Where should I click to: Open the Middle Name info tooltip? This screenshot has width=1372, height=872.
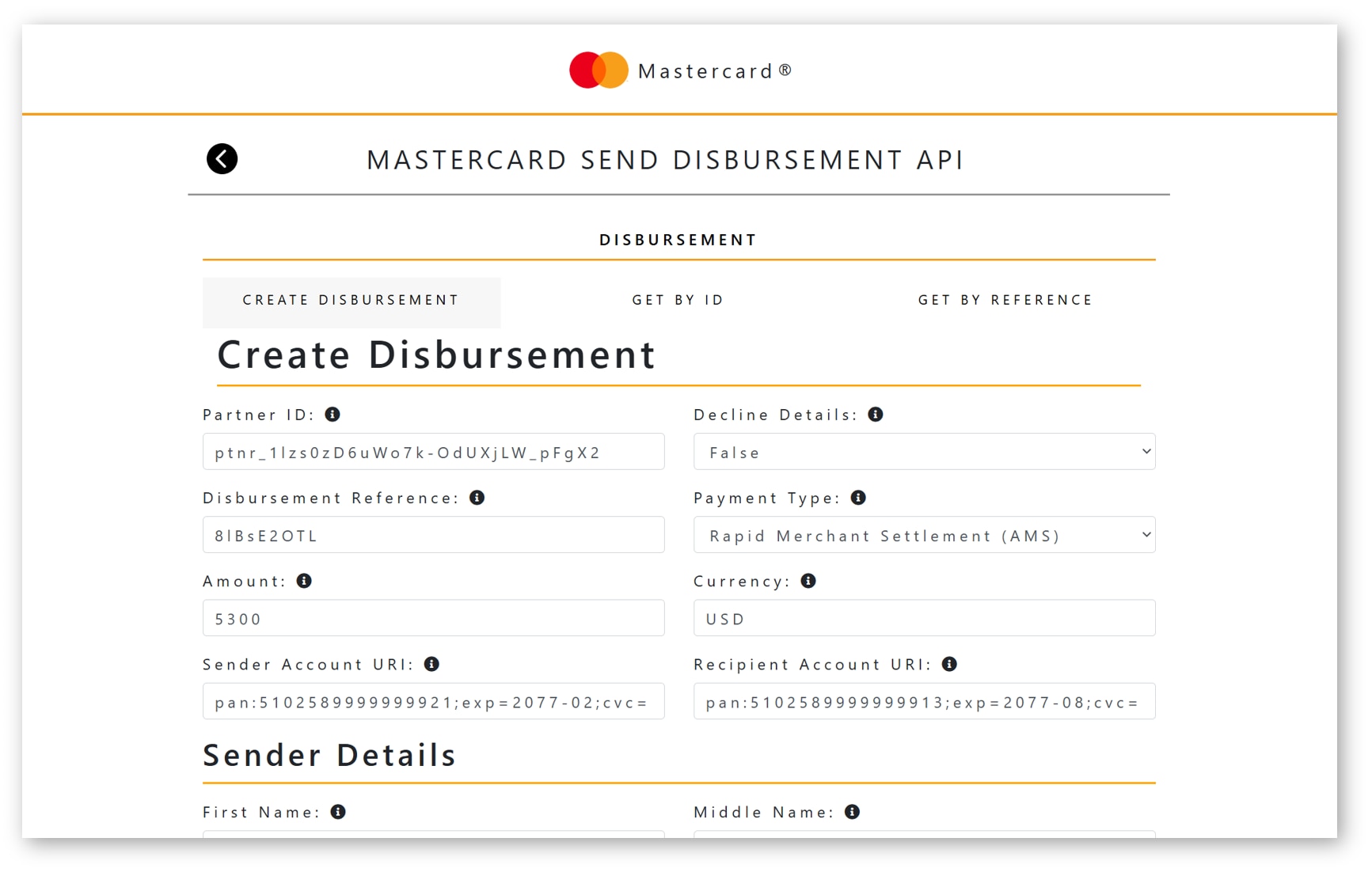(x=853, y=811)
